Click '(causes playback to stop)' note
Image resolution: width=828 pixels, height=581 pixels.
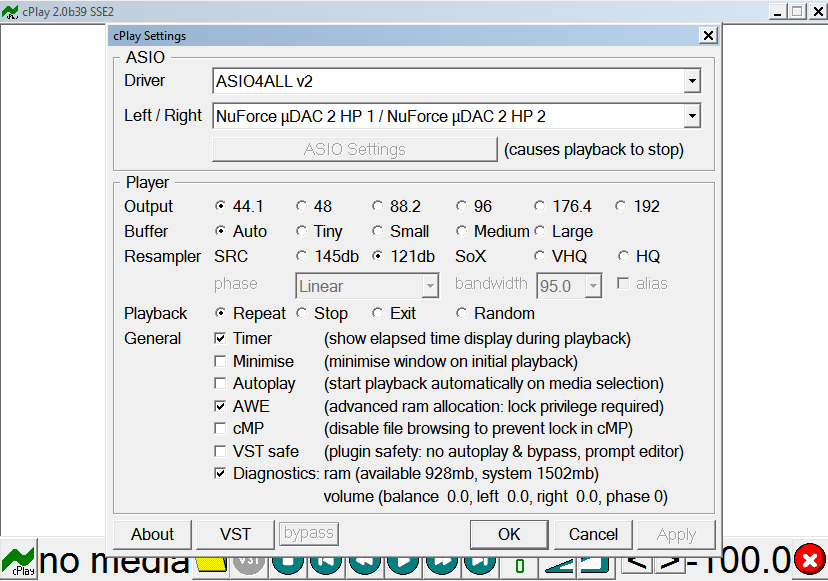pos(594,149)
